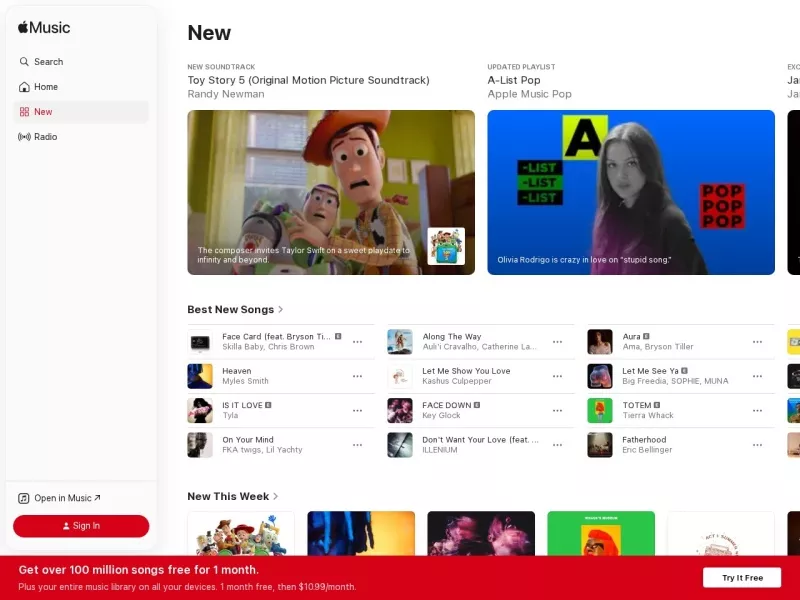Click the Apple Music logo
The width and height of the screenshot is (800, 600).
coord(44,28)
